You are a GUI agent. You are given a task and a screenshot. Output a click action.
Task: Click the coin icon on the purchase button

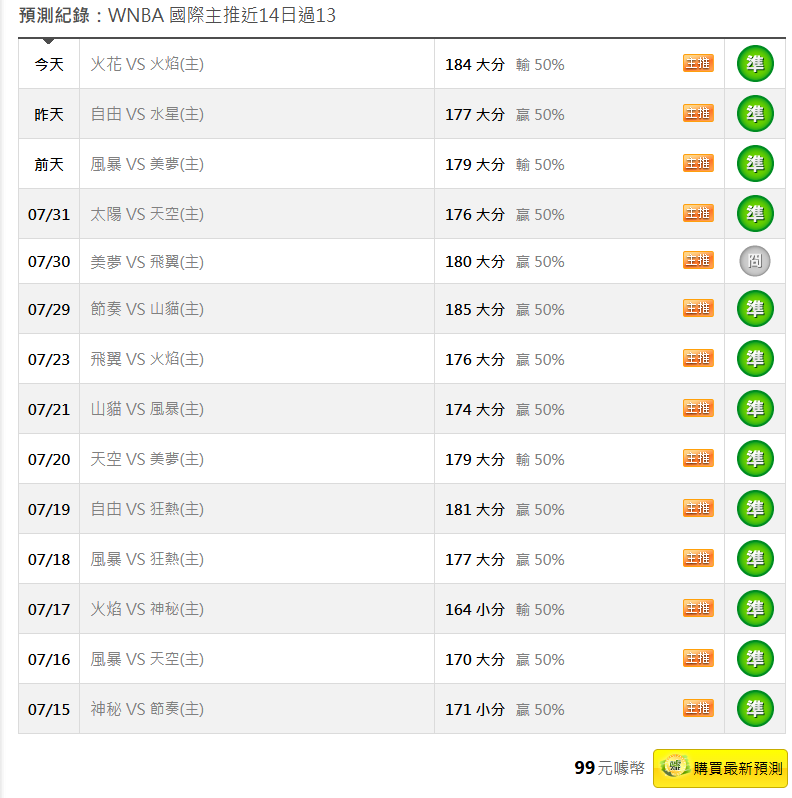tap(674, 766)
